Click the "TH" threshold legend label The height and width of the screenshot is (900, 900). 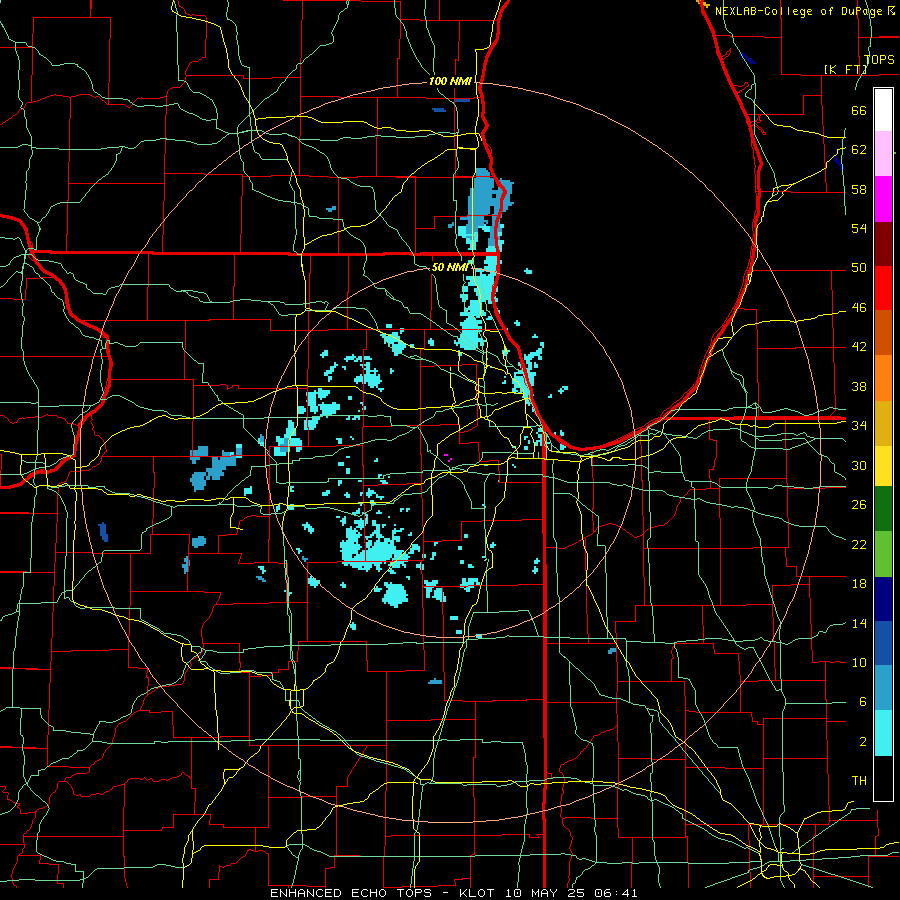859,781
